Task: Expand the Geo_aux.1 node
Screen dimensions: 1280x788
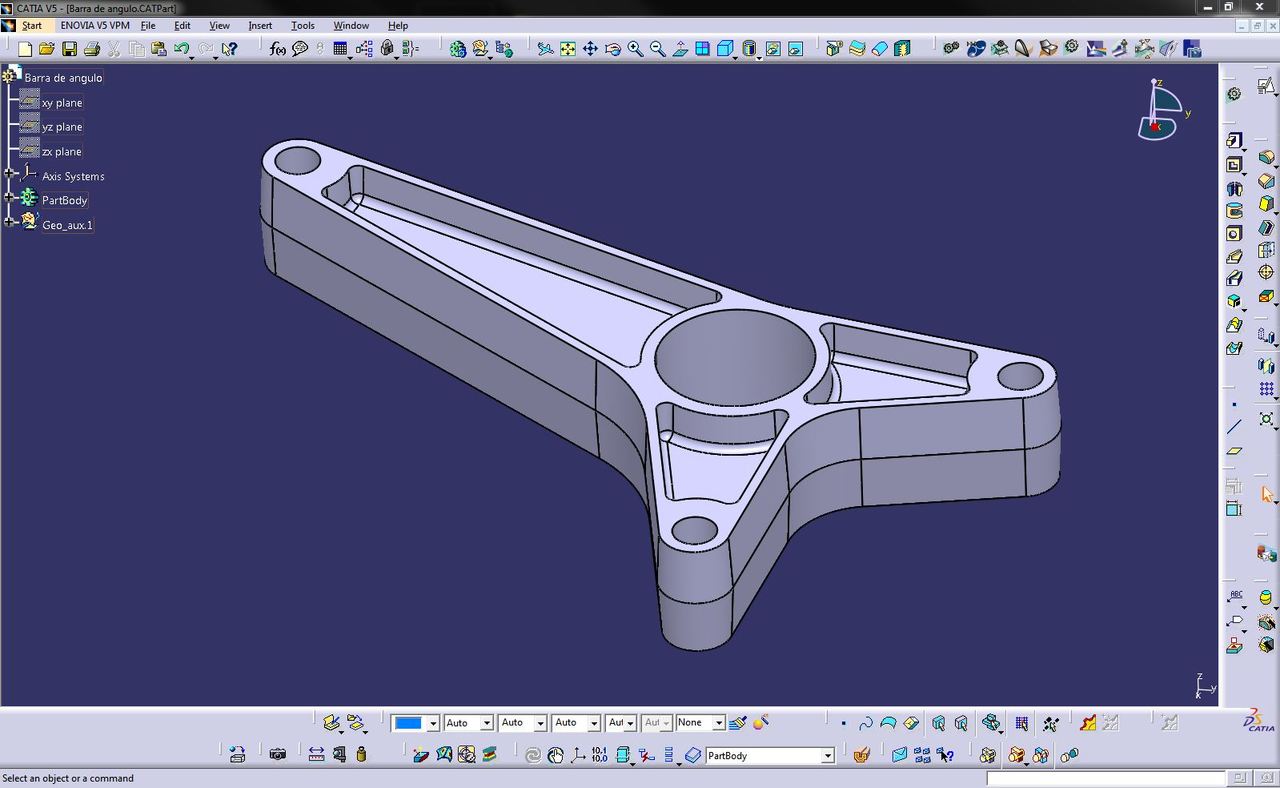Action: click(x=9, y=223)
